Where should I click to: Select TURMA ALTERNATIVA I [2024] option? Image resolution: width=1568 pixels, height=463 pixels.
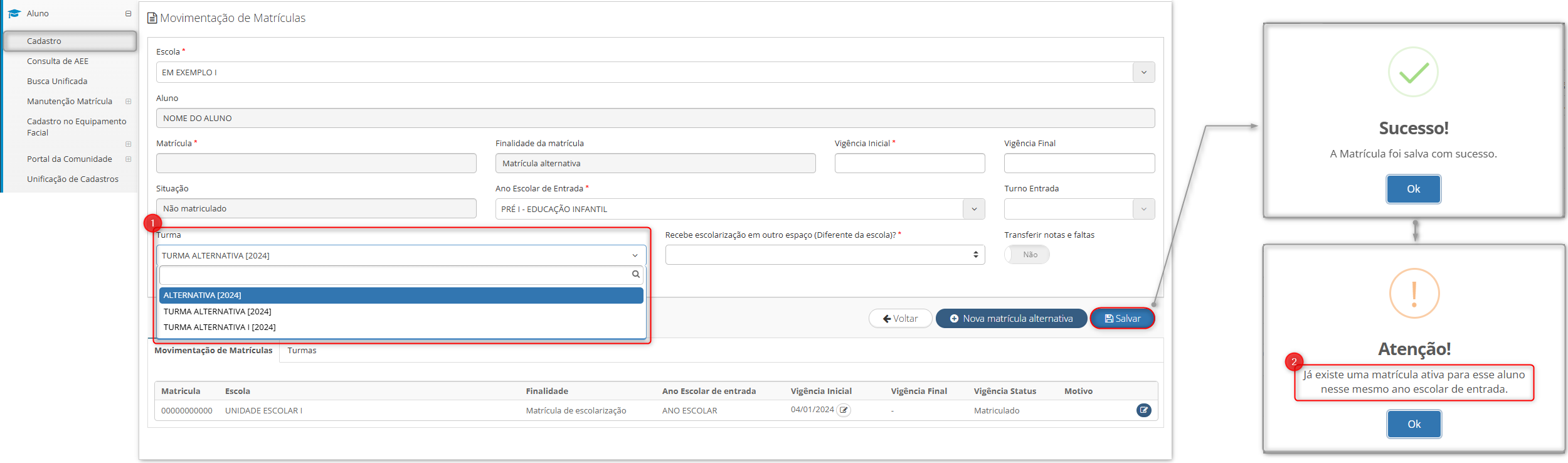(401, 327)
